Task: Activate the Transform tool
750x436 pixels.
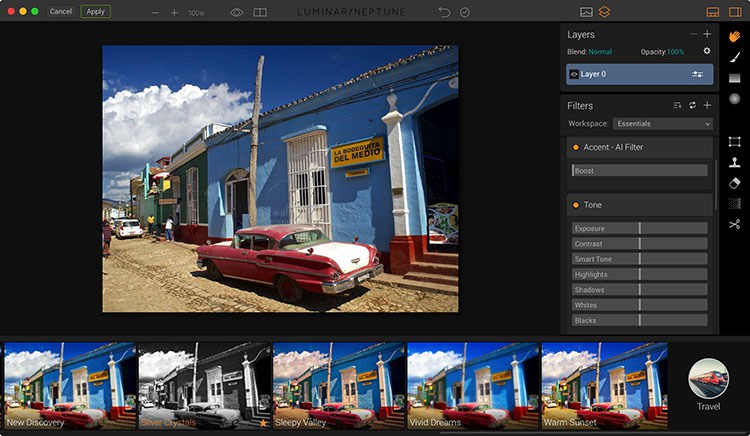Action: point(734,142)
